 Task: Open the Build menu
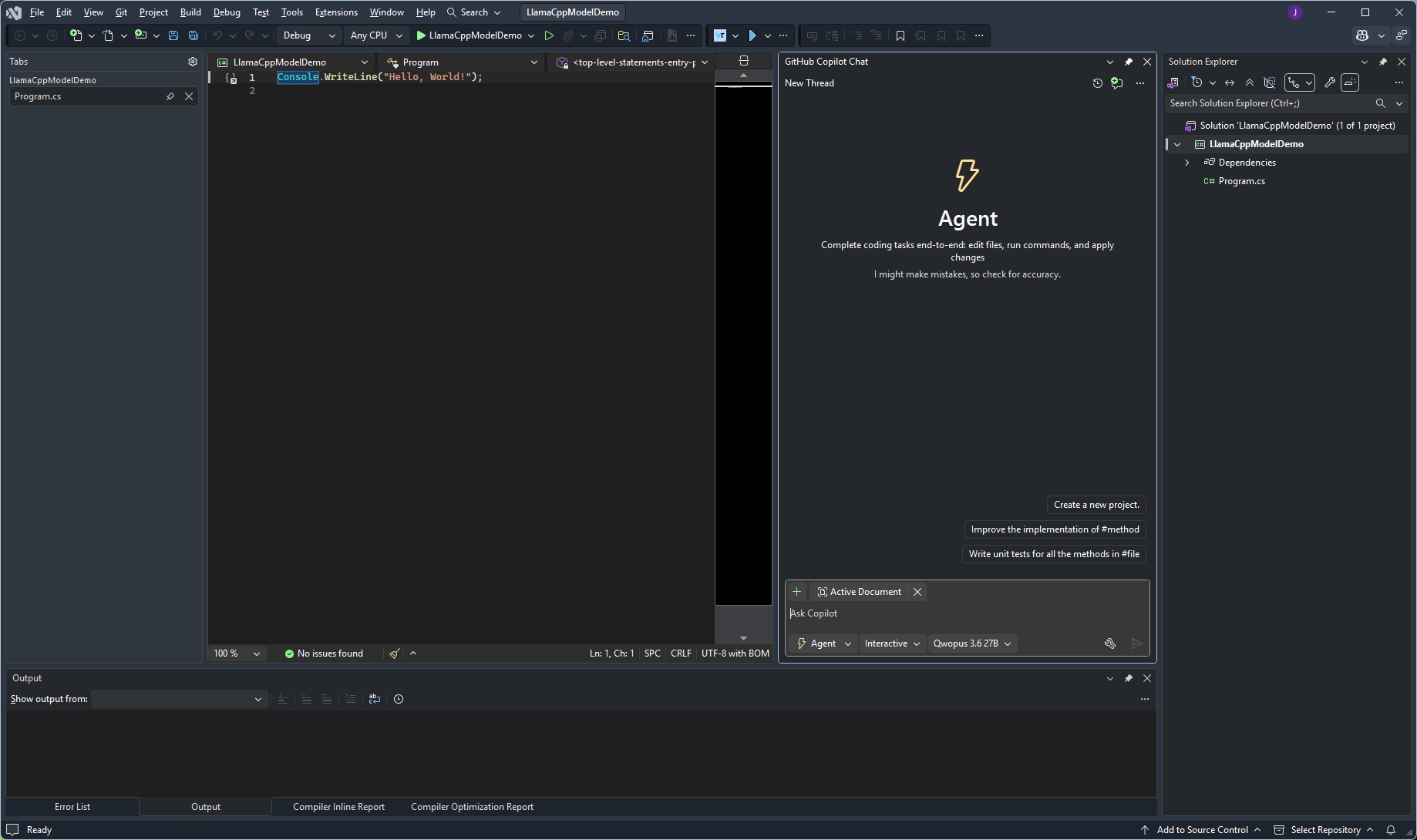pos(190,12)
